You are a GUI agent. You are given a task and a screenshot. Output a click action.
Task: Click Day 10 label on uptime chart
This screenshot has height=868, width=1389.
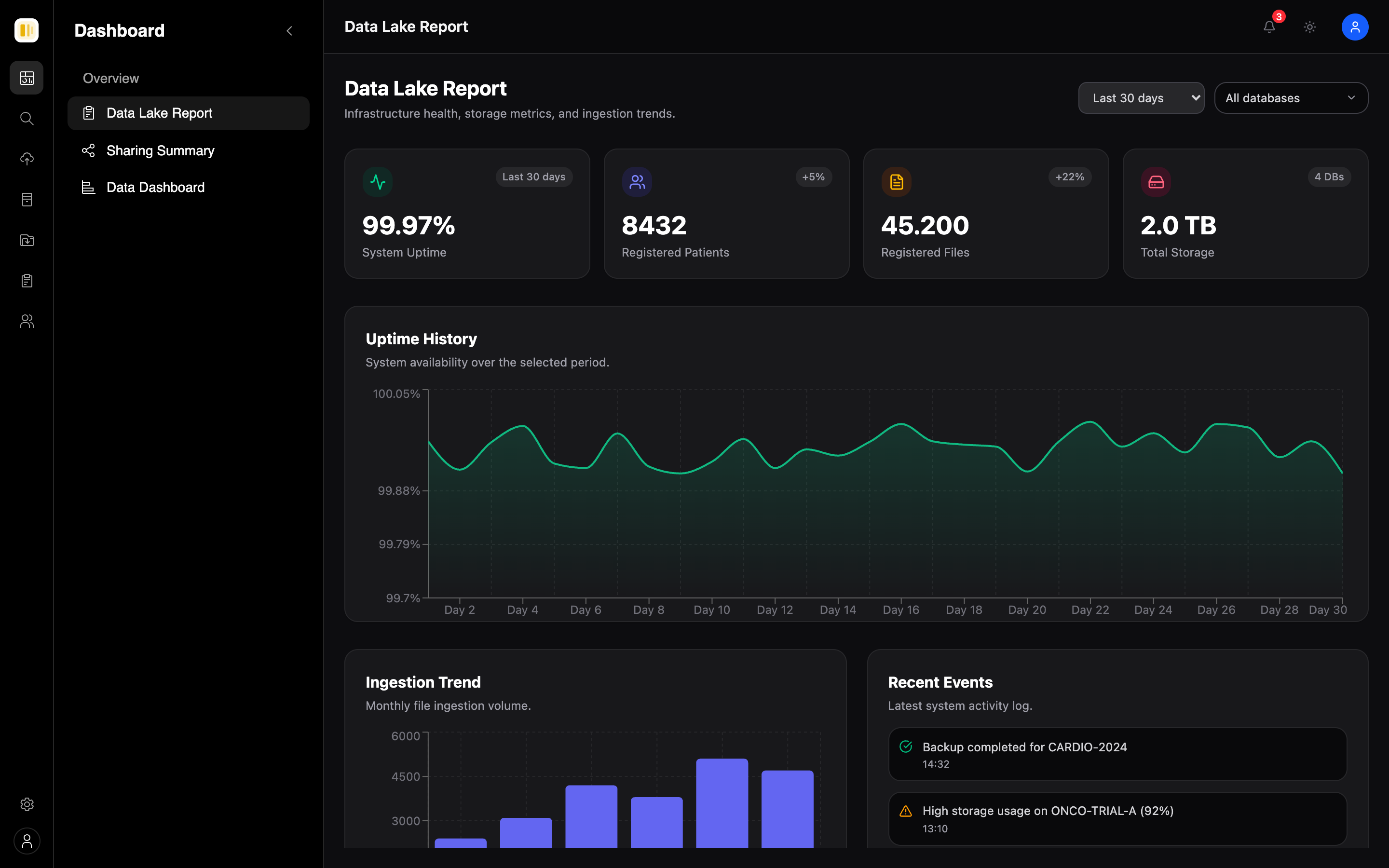[x=712, y=610]
